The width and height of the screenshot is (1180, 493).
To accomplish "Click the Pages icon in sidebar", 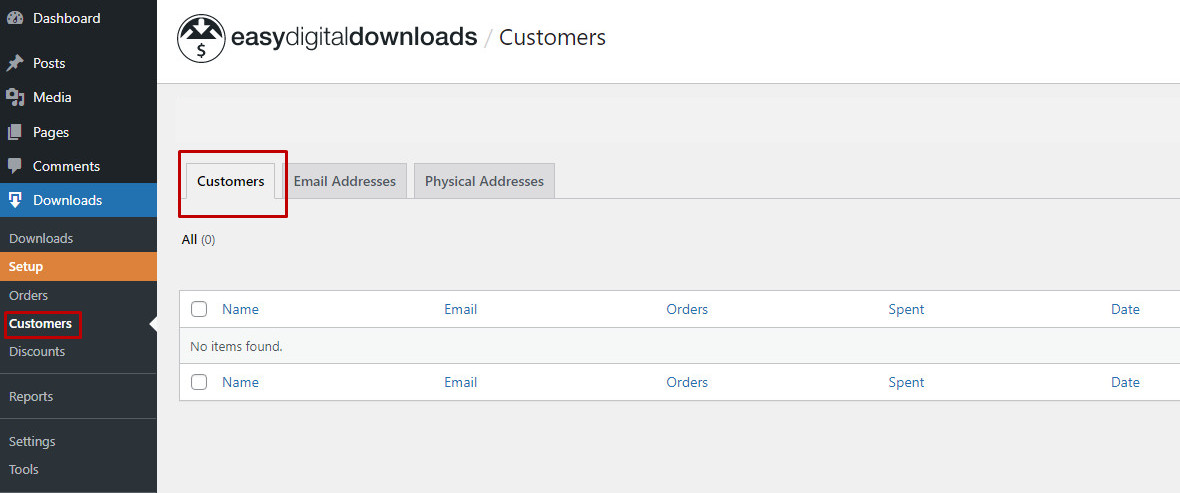I will click(15, 132).
